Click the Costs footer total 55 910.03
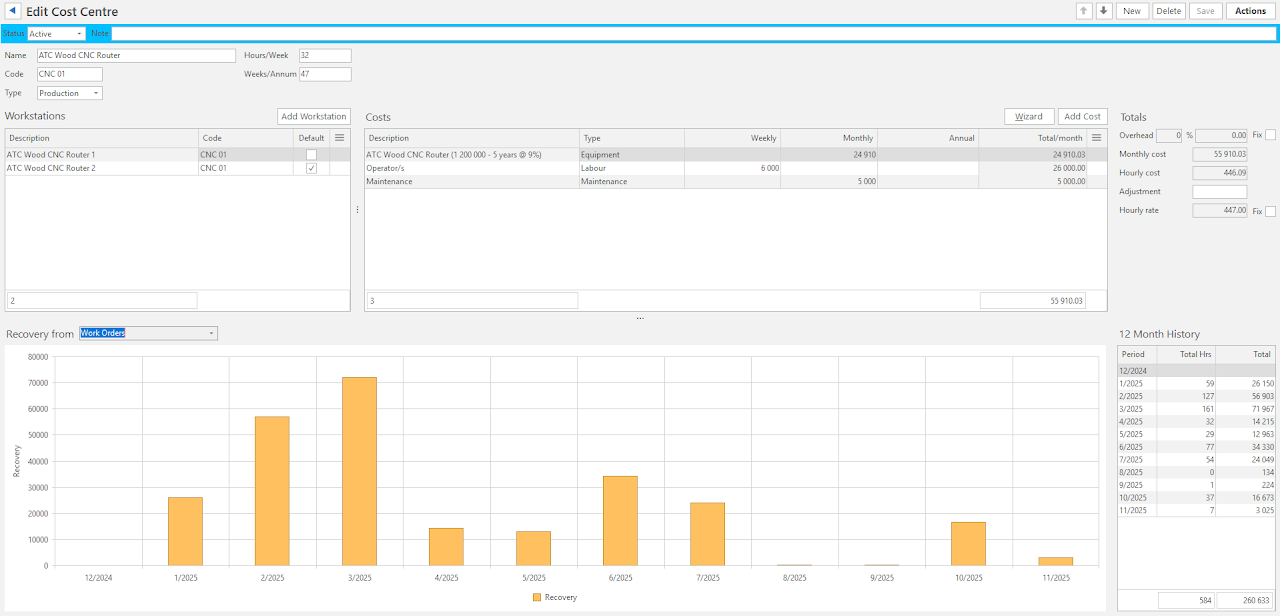1280x616 pixels. tap(1032, 300)
